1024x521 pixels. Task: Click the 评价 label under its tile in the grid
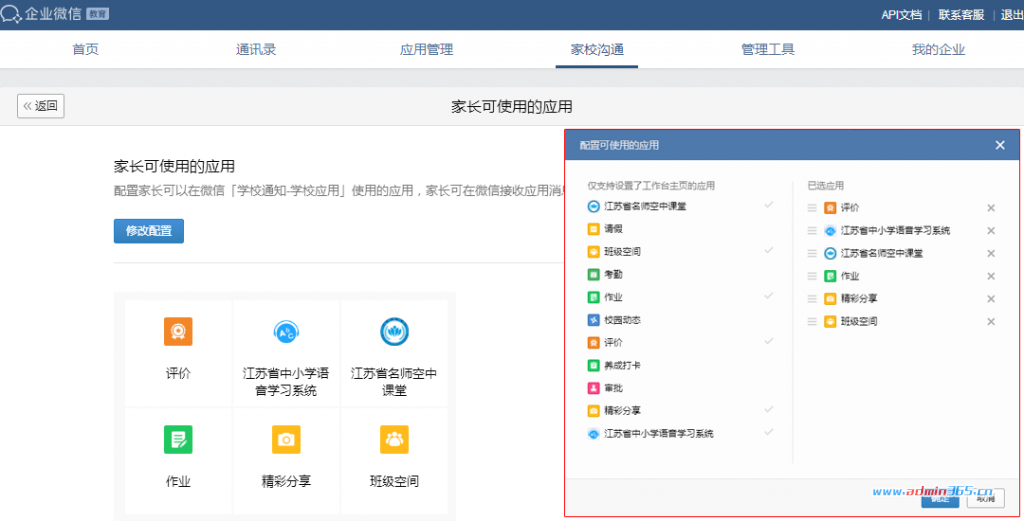178,374
